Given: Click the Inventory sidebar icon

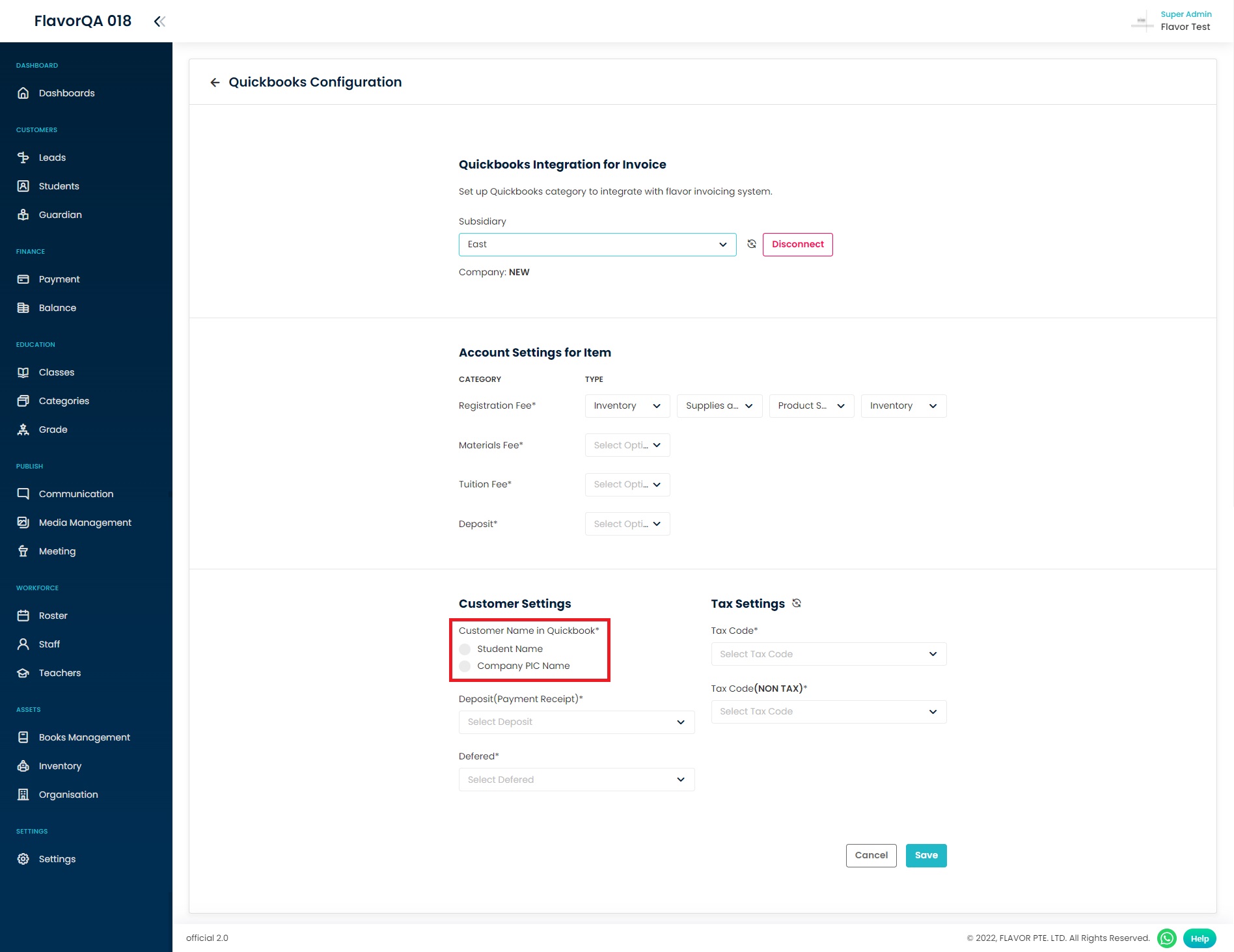Looking at the screenshot, I should (x=23, y=766).
